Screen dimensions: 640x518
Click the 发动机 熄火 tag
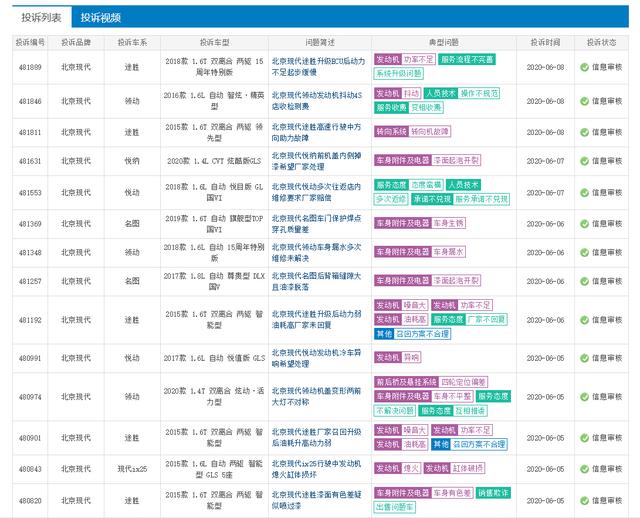[397, 469]
